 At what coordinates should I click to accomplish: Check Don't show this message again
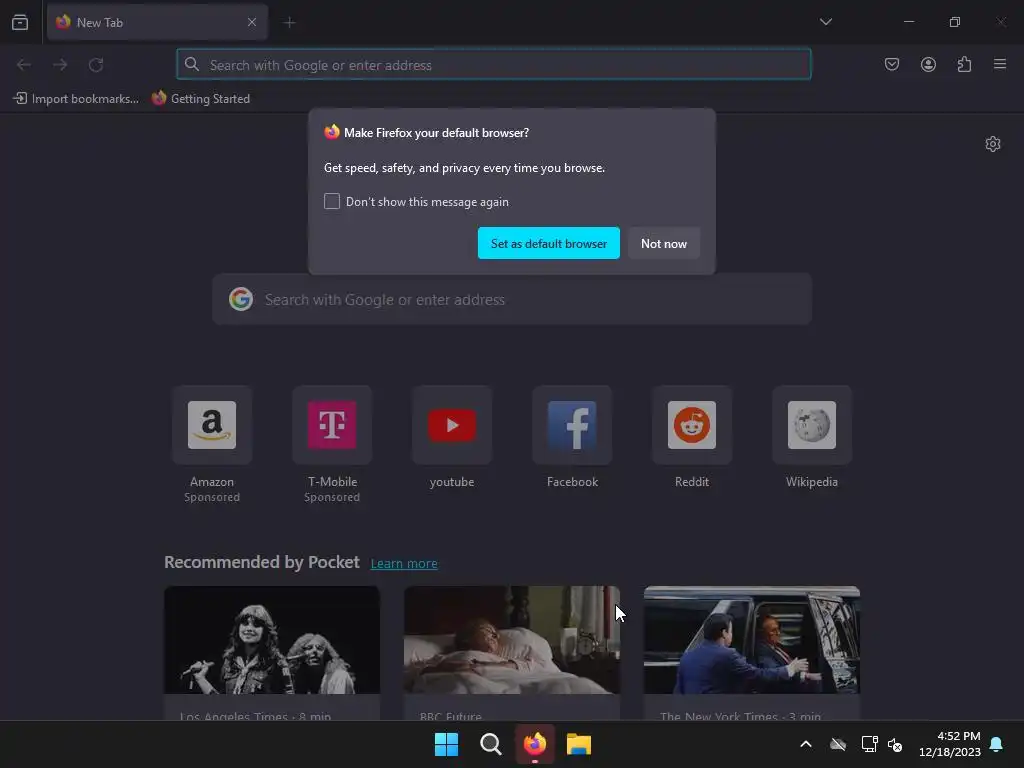(332, 201)
